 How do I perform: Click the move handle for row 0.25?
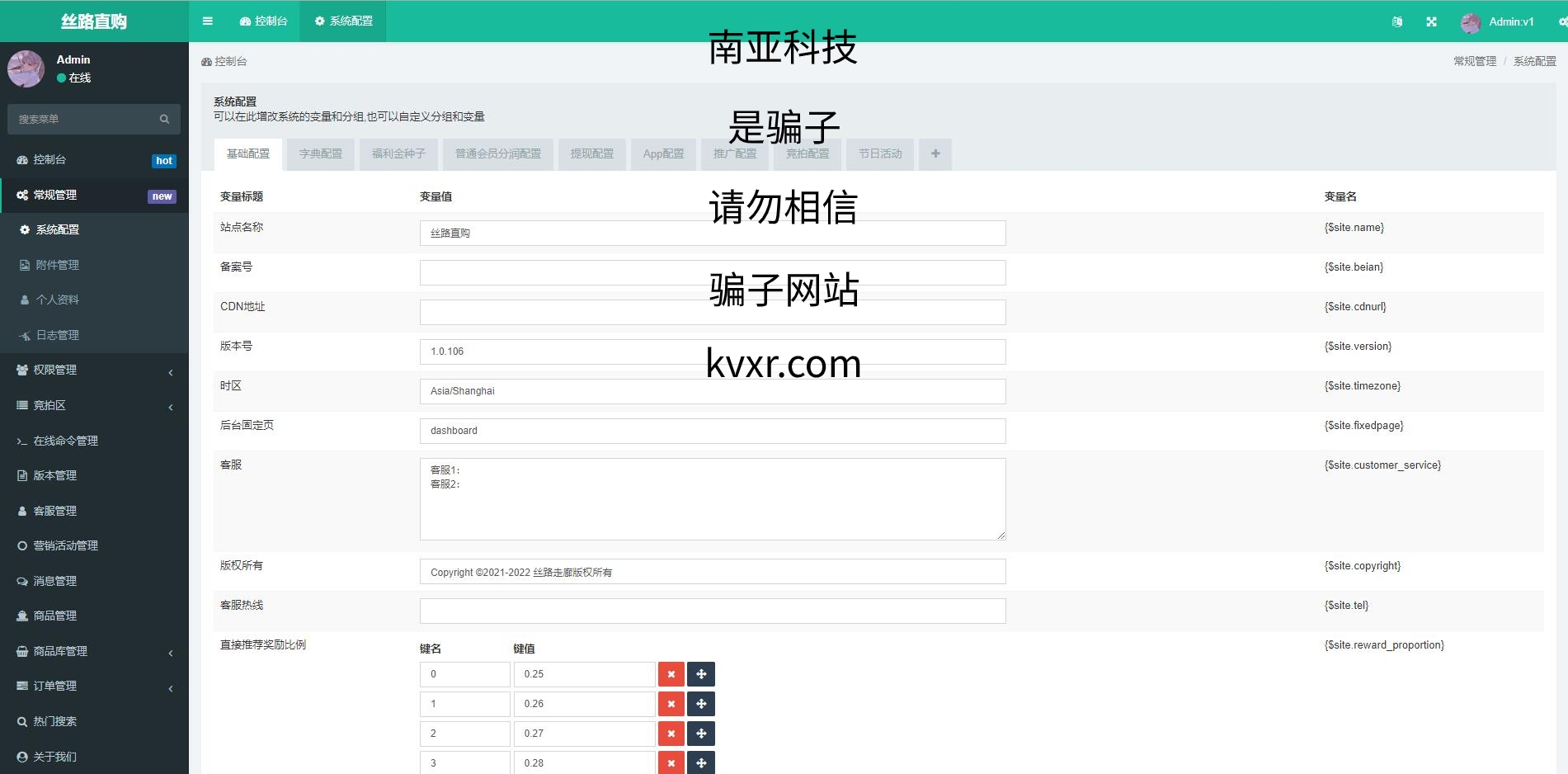coord(701,674)
